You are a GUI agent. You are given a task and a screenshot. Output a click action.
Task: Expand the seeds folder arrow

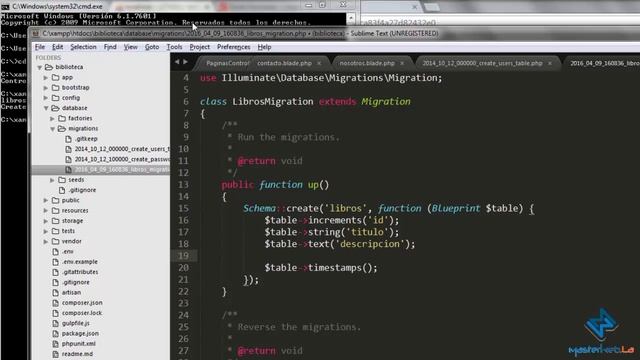(x=52, y=180)
